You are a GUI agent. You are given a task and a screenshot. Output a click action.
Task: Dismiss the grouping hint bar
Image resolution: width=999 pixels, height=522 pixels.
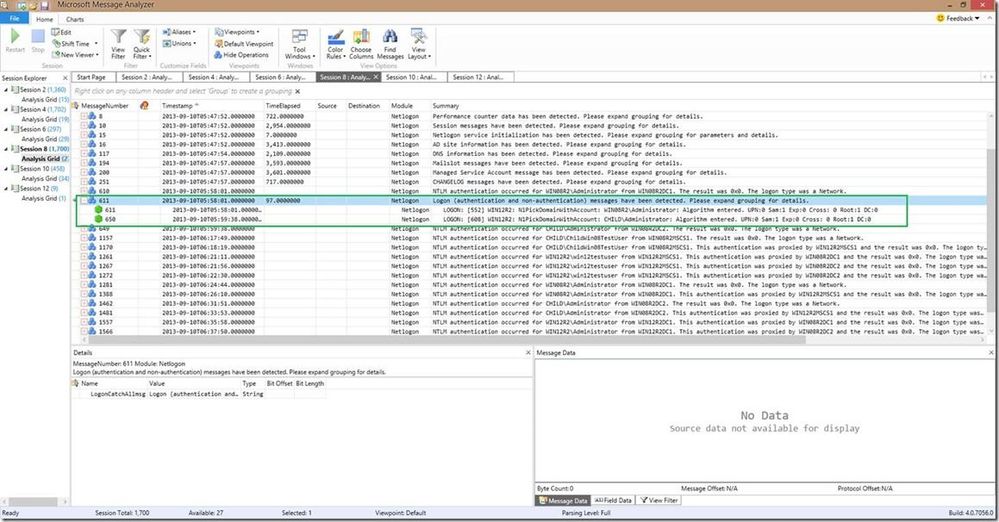pos(298,91)
